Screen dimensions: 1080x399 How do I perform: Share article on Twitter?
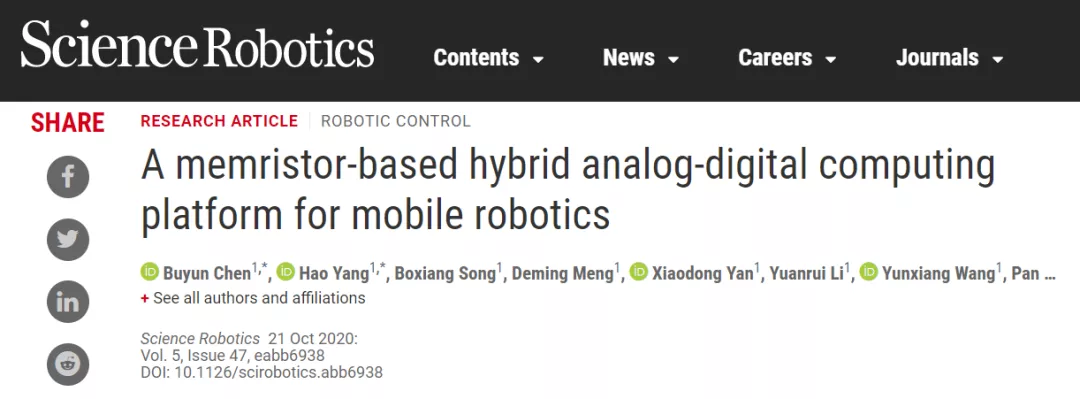(68, 239)
